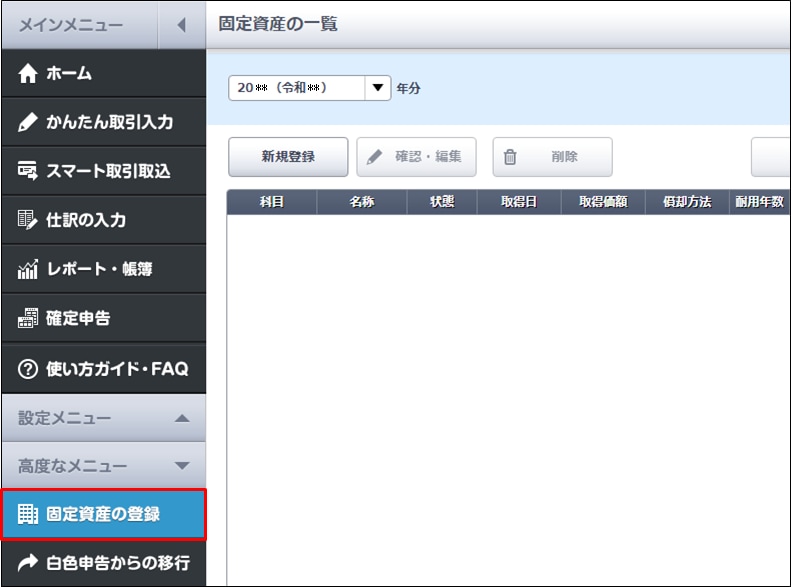Open 使い方ガイド・FAQ menu item
The width and height of the screenshot is (791, 587).
103,369
